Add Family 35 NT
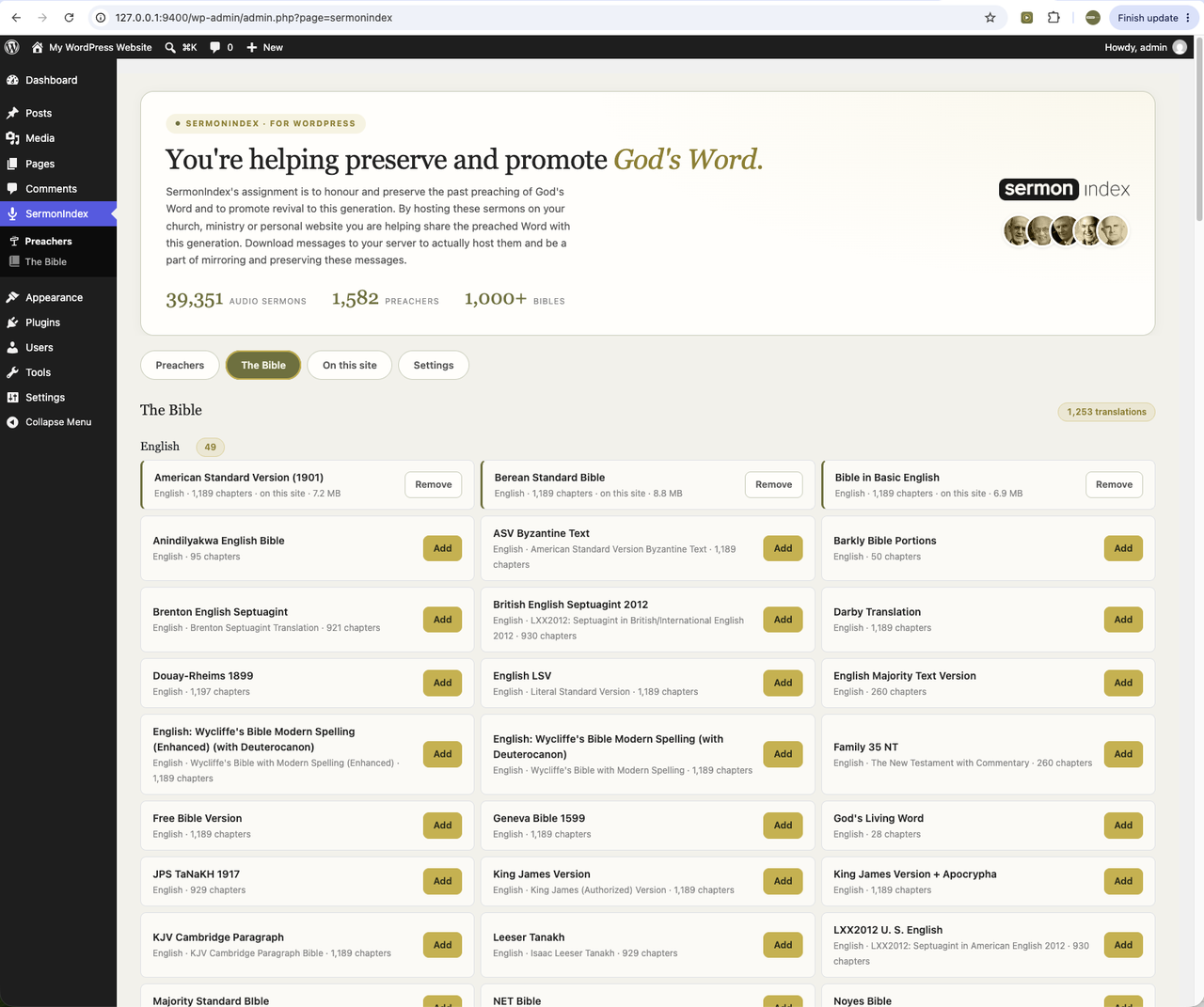 1123,754
